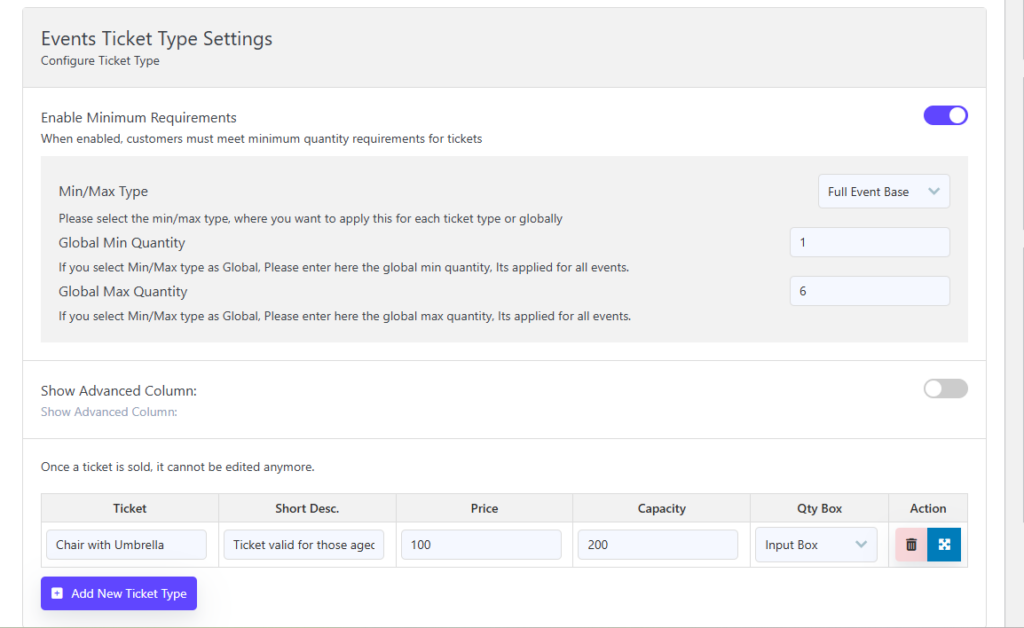Image resolution: width=1024 pixels, height=628 pixels.
Task: Click the Global Max Quantity label
Action: (123, 292)
